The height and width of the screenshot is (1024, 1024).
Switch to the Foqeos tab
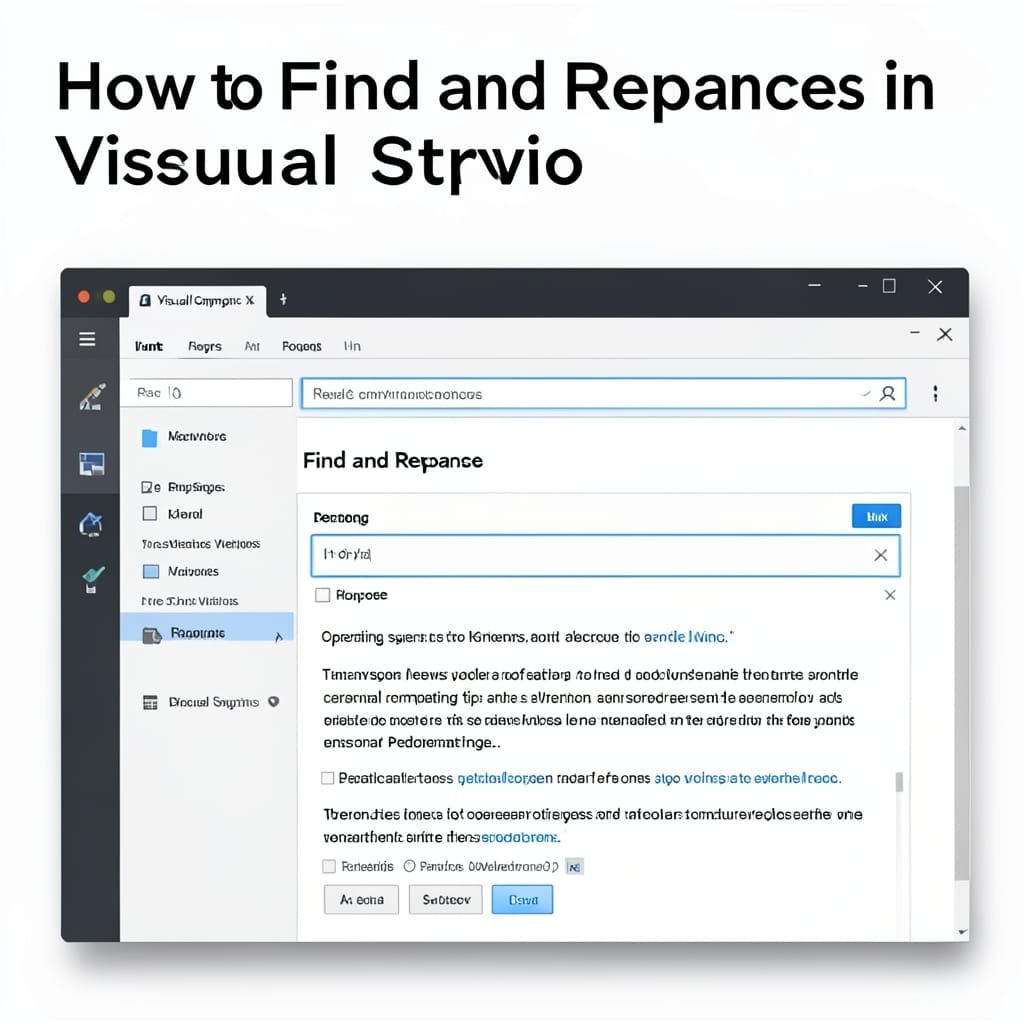click(x=302, y=346)
